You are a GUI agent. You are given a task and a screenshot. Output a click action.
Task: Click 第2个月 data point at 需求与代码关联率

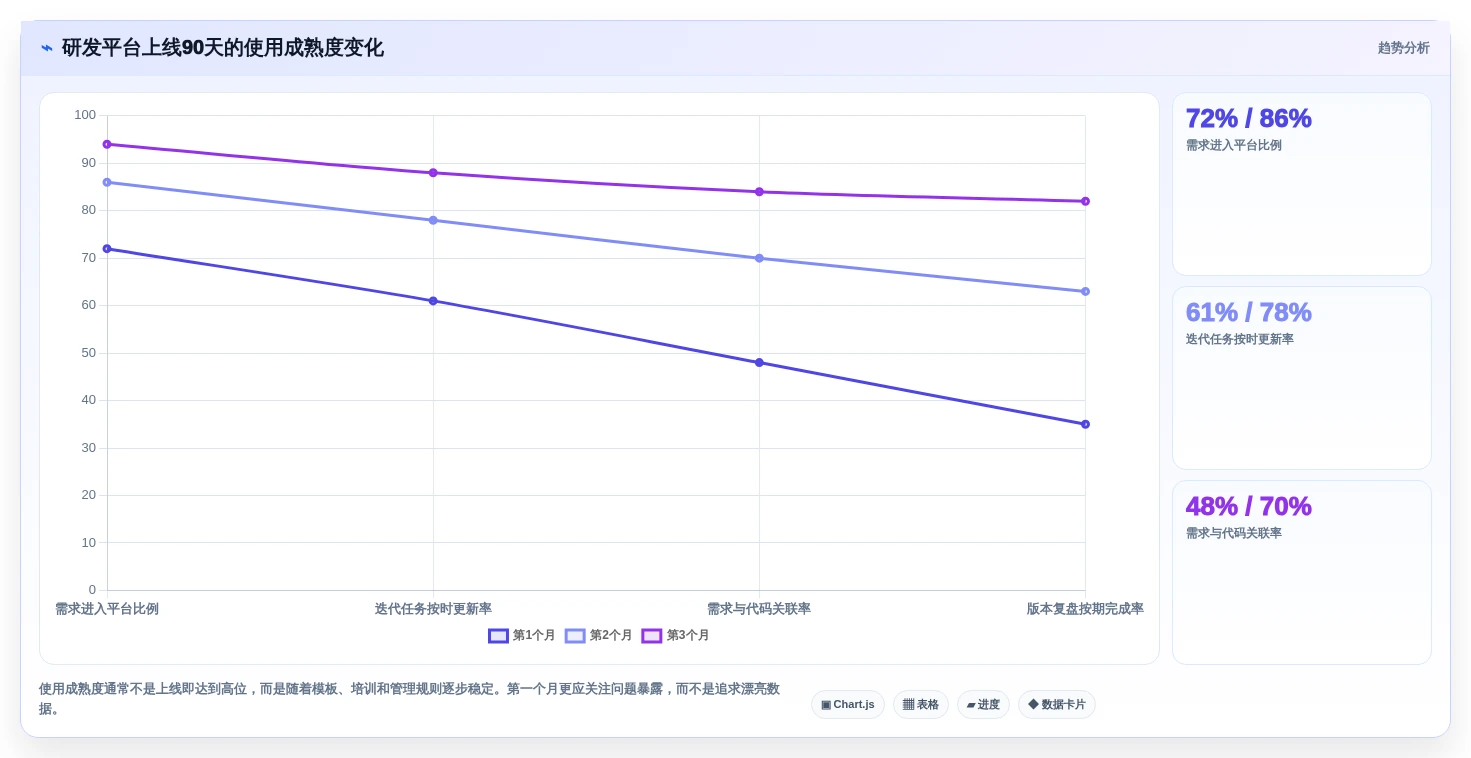pos(759,258)
